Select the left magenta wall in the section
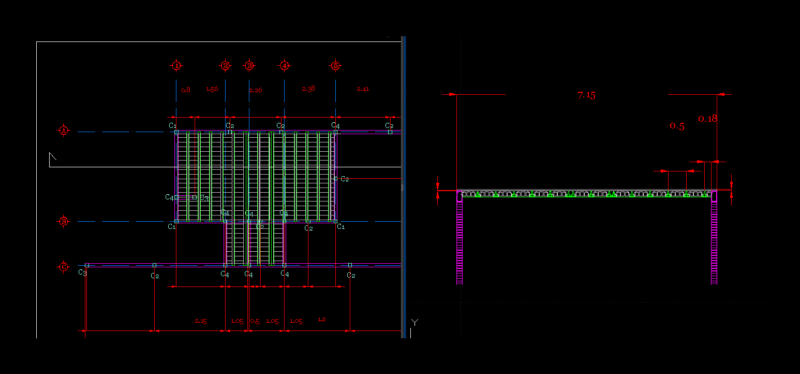The height and width of the screenshot is (374, 800). 459,238
